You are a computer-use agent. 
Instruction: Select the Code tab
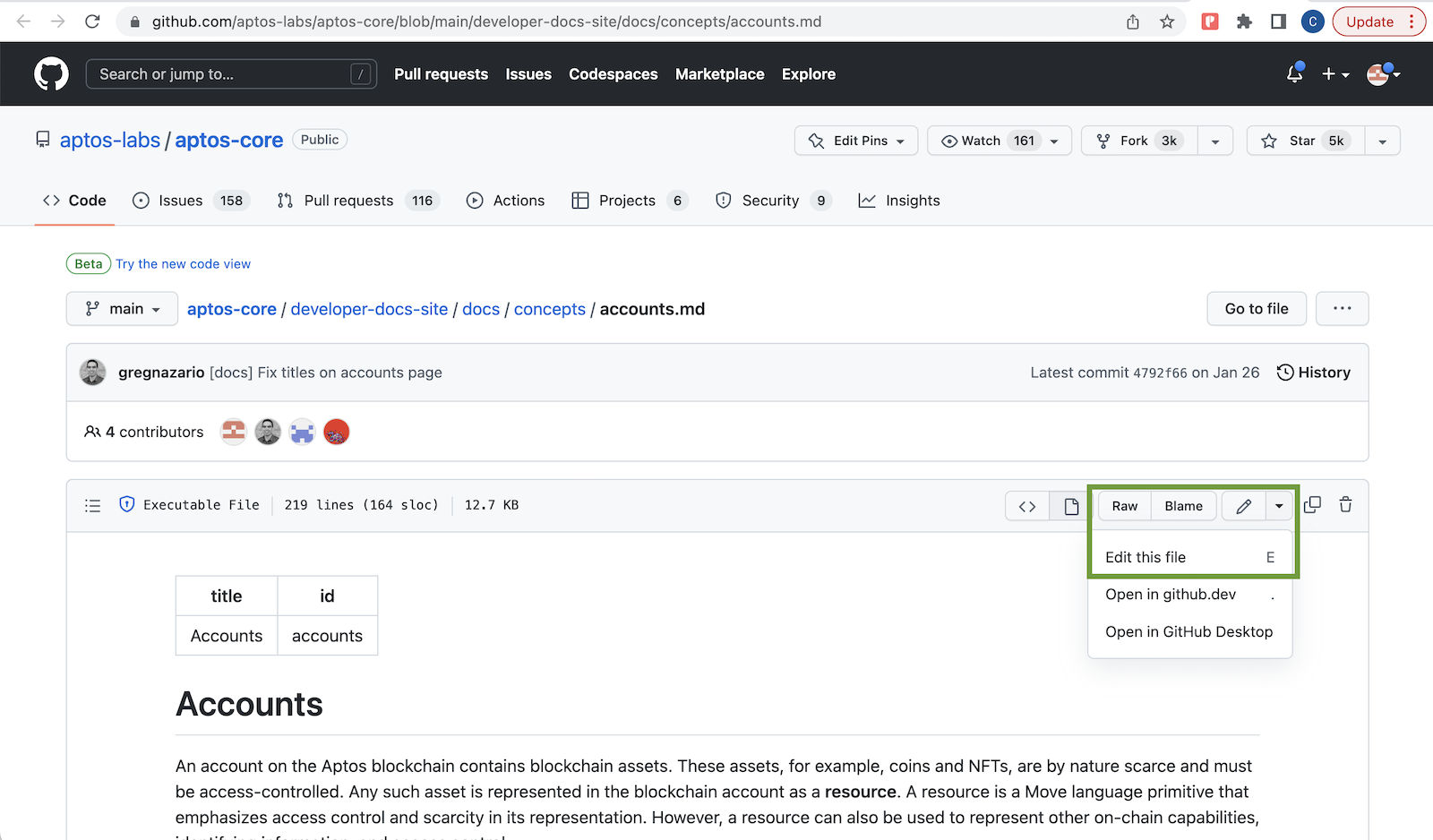point(74,201)
